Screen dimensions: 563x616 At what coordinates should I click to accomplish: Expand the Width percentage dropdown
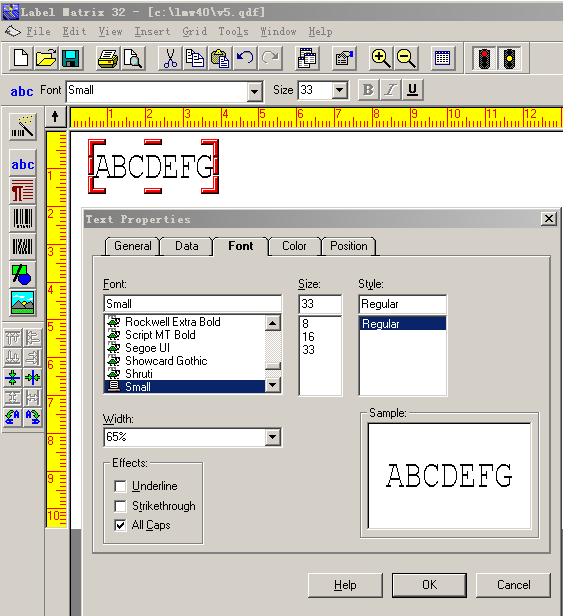273,437
